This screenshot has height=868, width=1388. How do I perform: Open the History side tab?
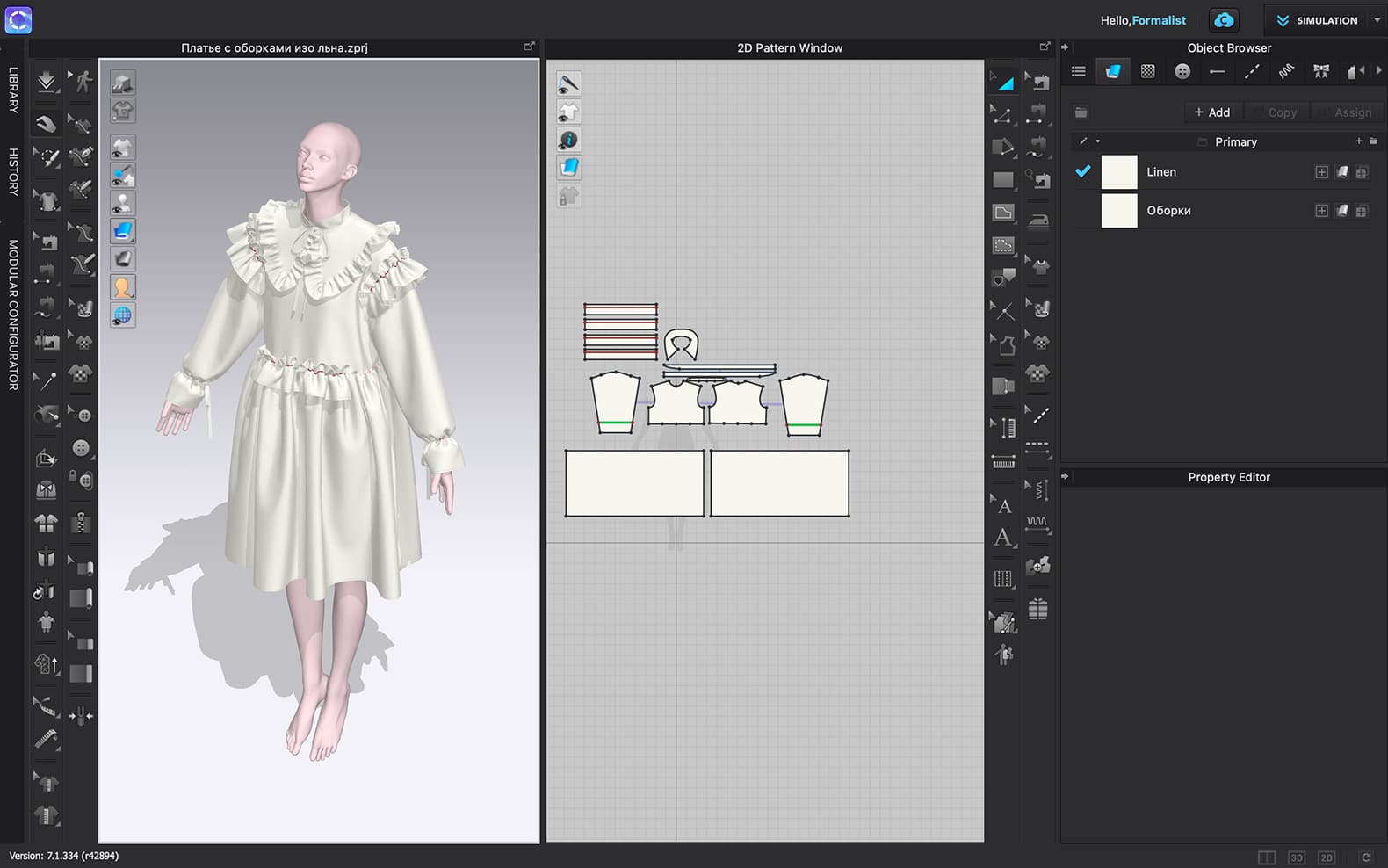13,171
